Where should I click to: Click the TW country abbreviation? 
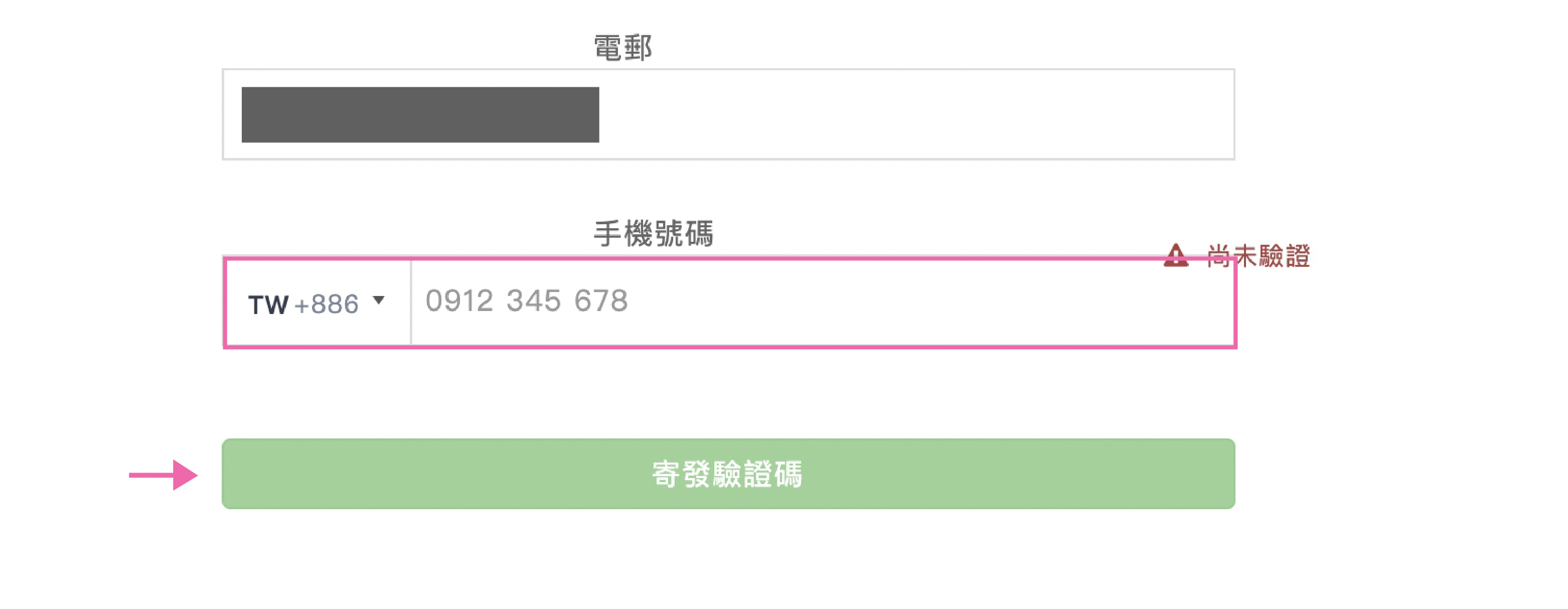pos(268,304)
